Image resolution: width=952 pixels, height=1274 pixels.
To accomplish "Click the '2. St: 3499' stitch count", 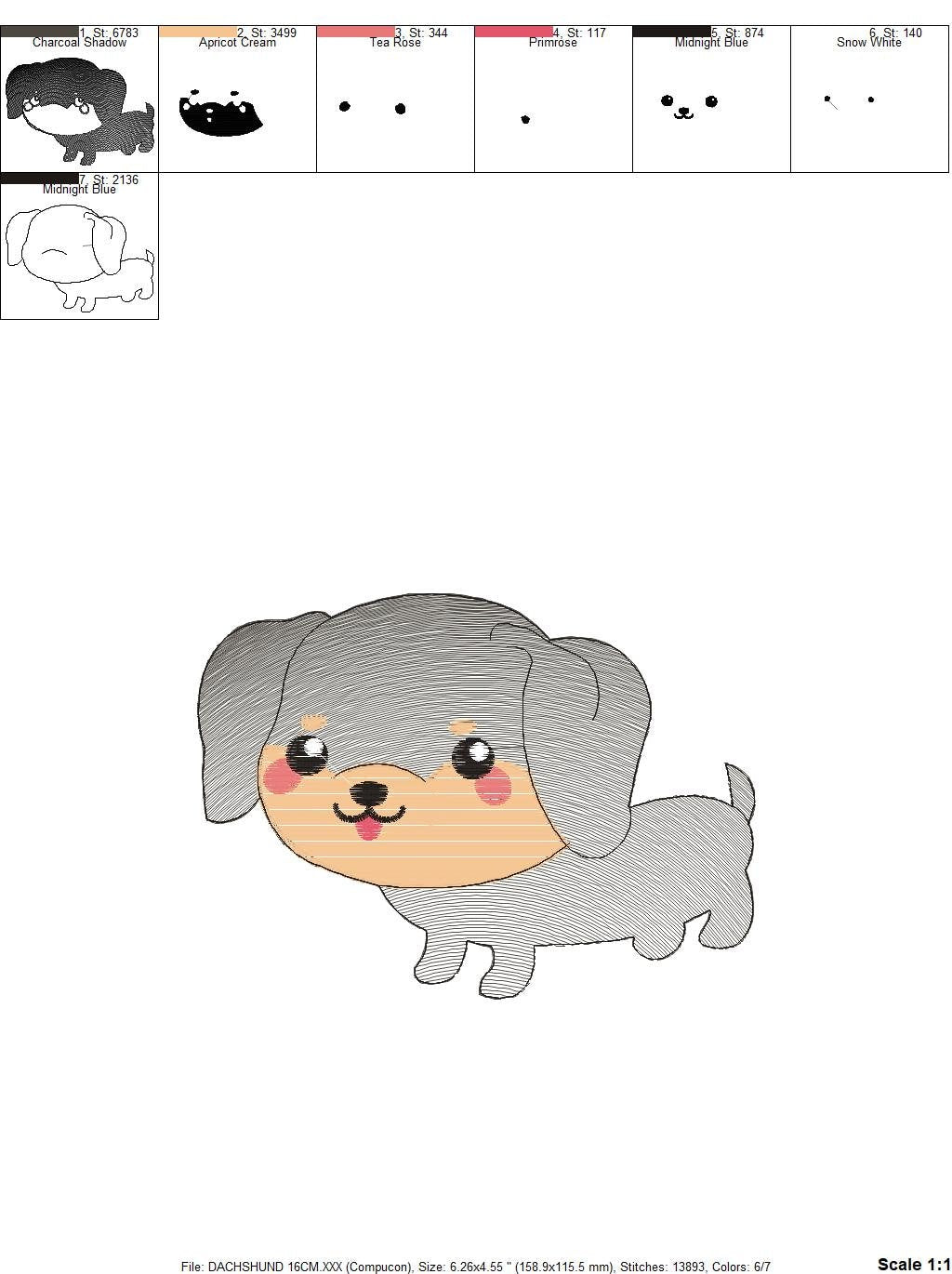I will pos(267,33).
